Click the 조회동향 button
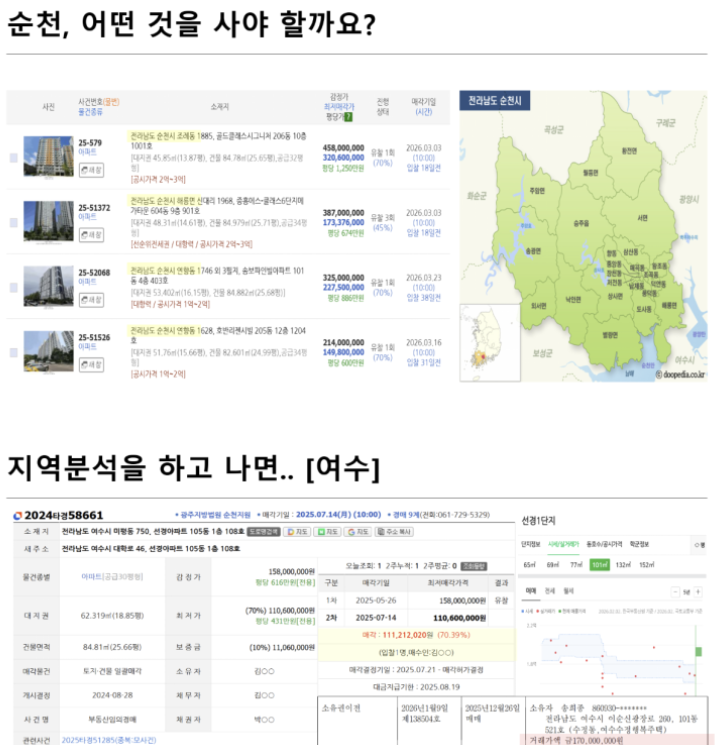Image resolution: width=715 pixels, height=745 pixels. pyautogui.click(x=475, y=565)
